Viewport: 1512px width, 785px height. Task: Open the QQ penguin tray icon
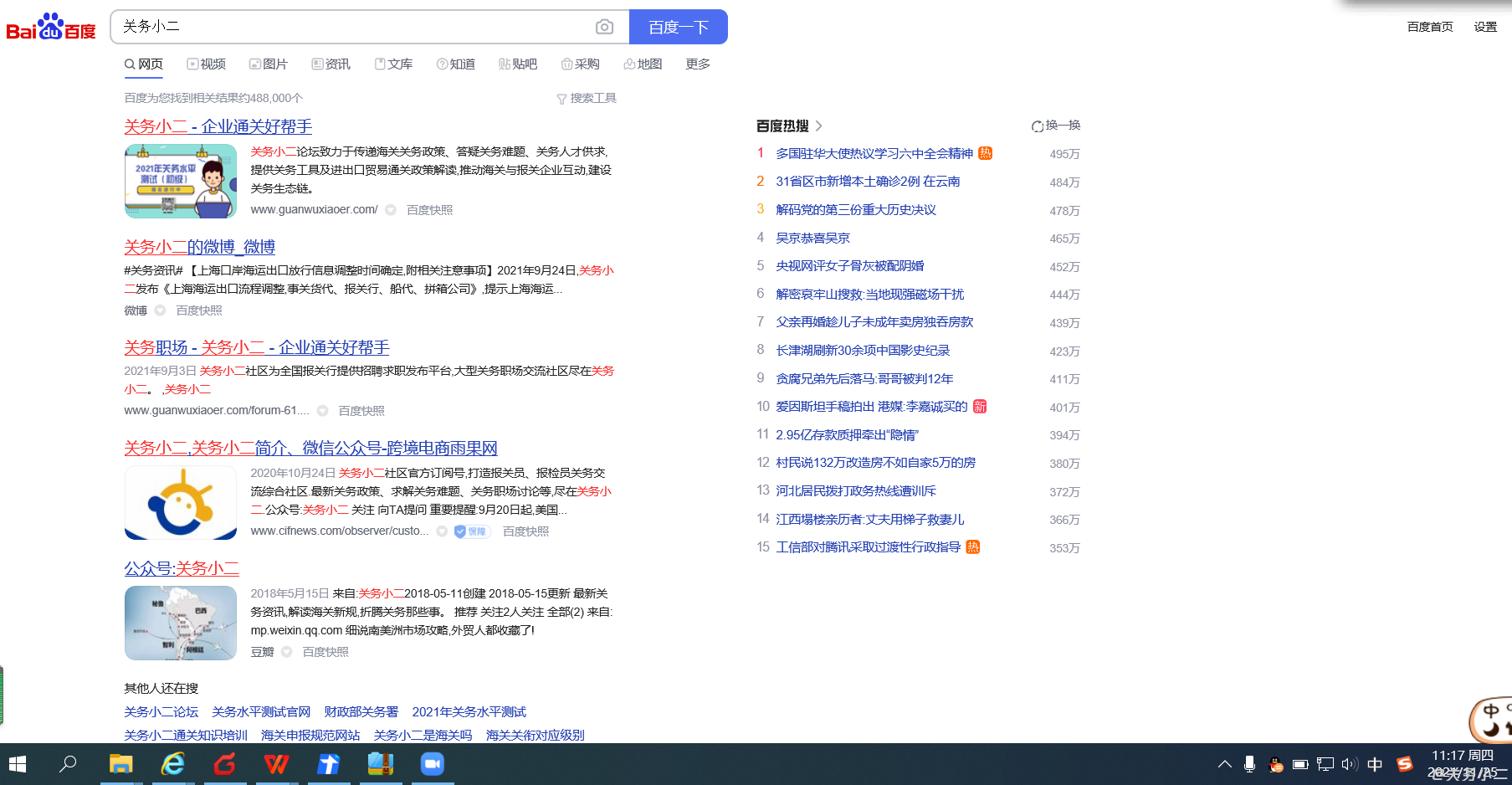tap(1275, 764)
